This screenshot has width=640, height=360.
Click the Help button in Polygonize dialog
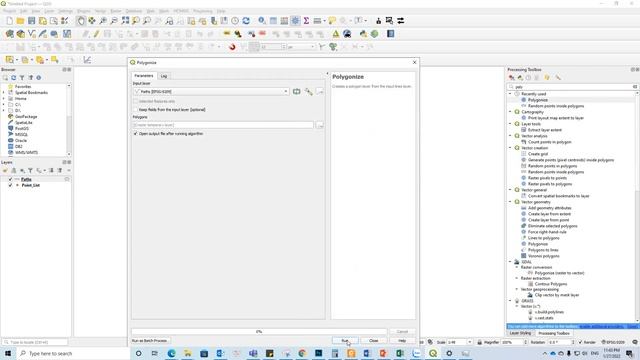(402, 340)
